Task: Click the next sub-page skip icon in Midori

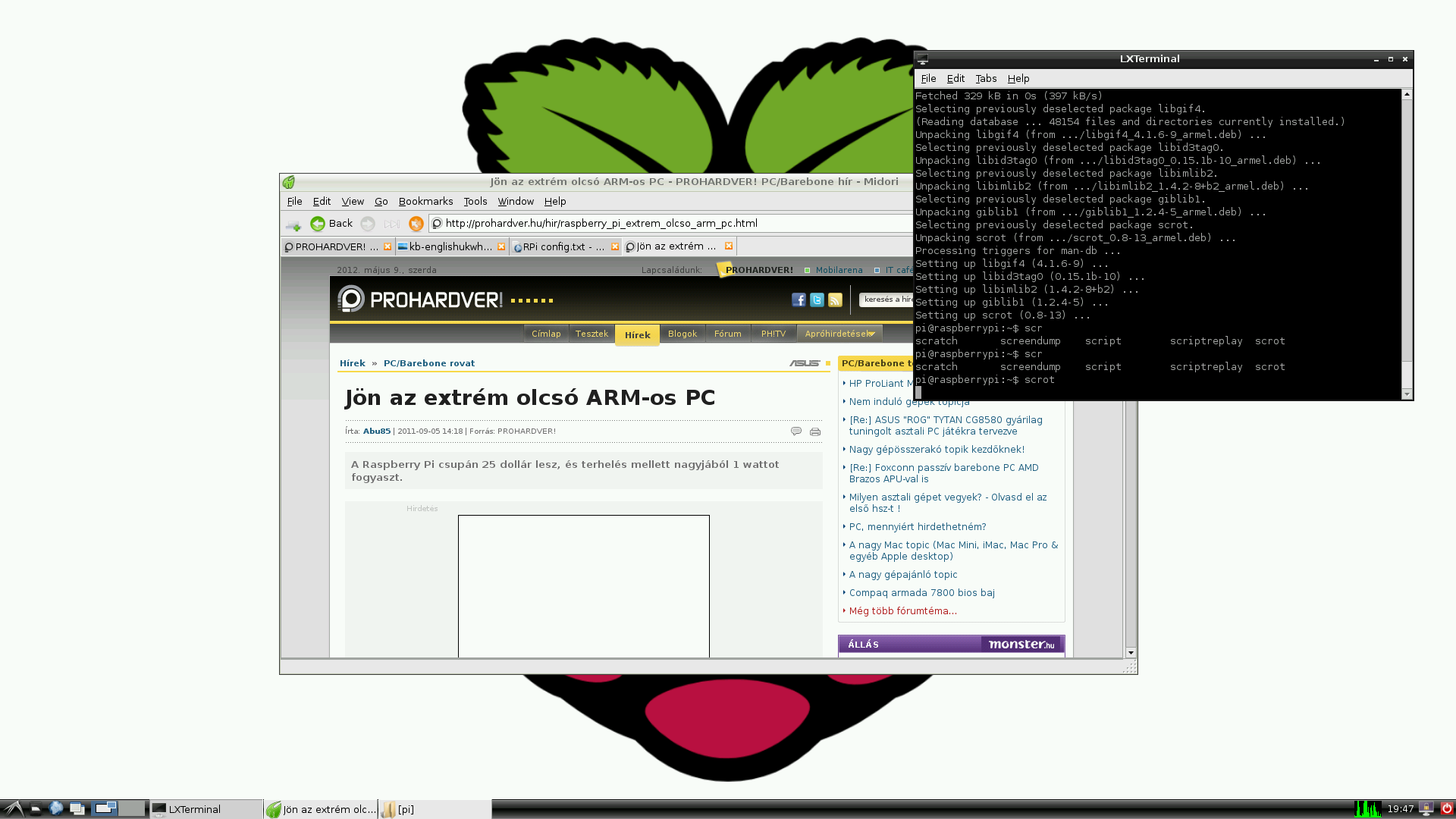Action: [x=392, y=224]
